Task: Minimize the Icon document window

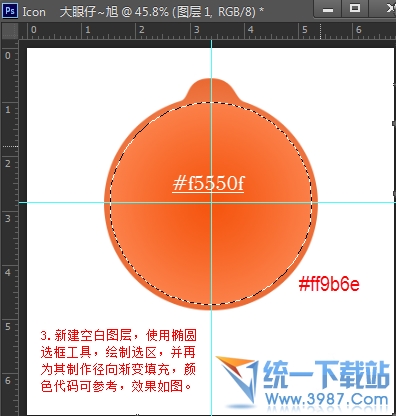Action: (x=328, y=9)
